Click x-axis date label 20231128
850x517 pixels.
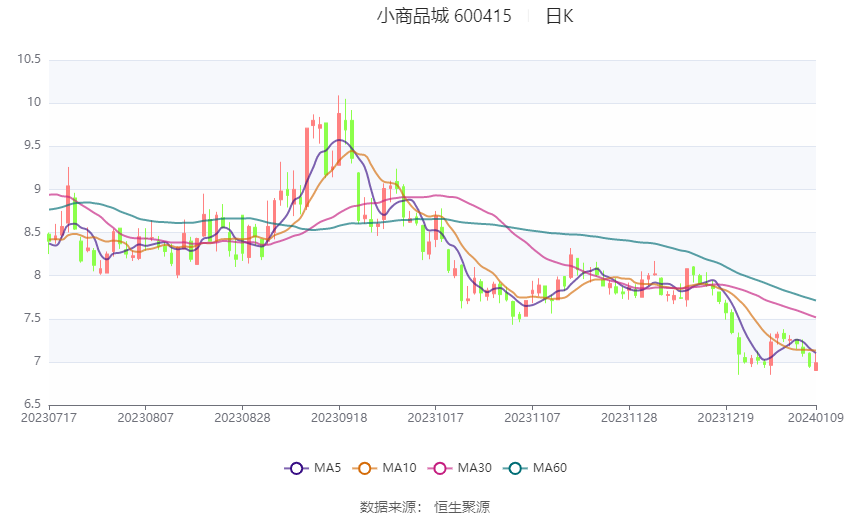[x=629, y=418]
